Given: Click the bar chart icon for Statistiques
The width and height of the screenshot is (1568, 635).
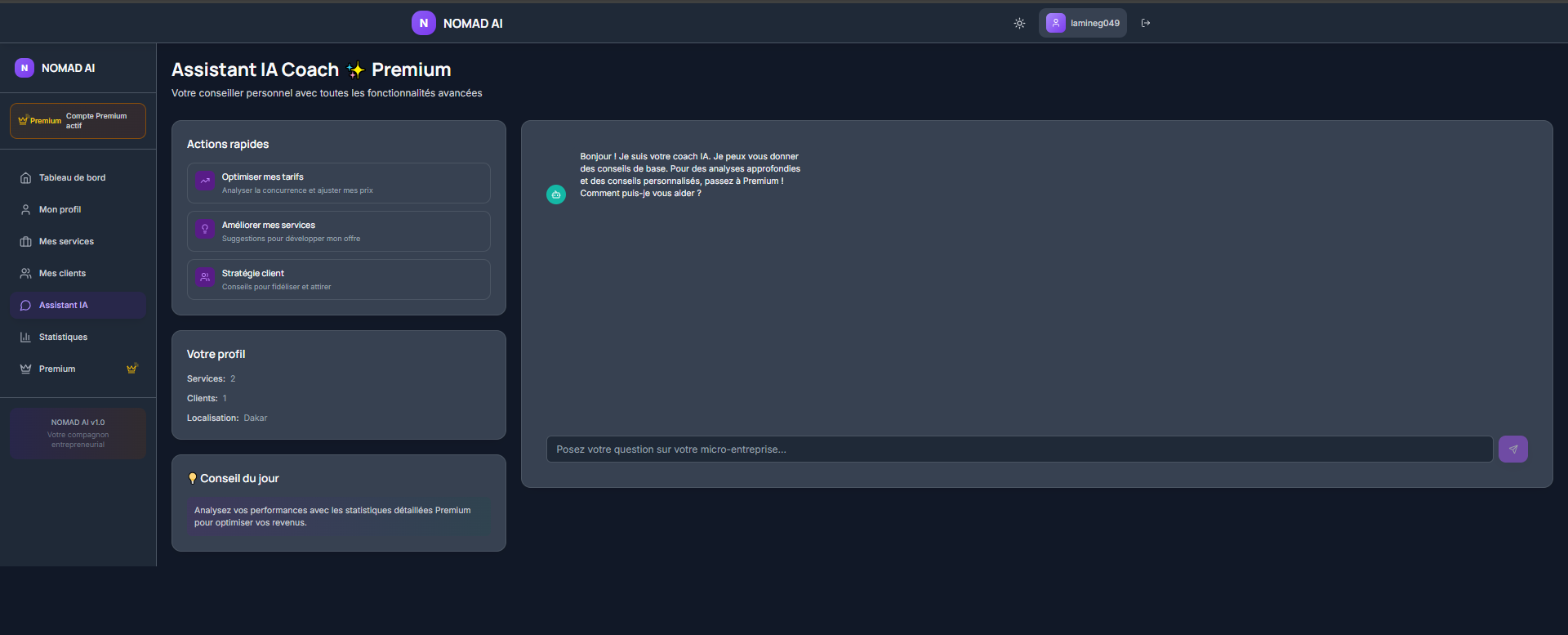Looking at the screenshot, I should [25, 337].
